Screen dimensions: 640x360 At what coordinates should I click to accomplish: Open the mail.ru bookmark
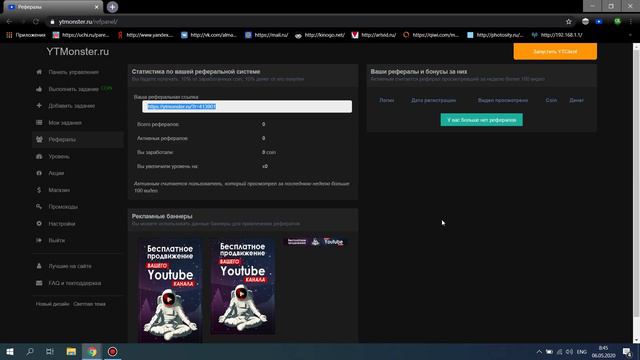[267, 35]
